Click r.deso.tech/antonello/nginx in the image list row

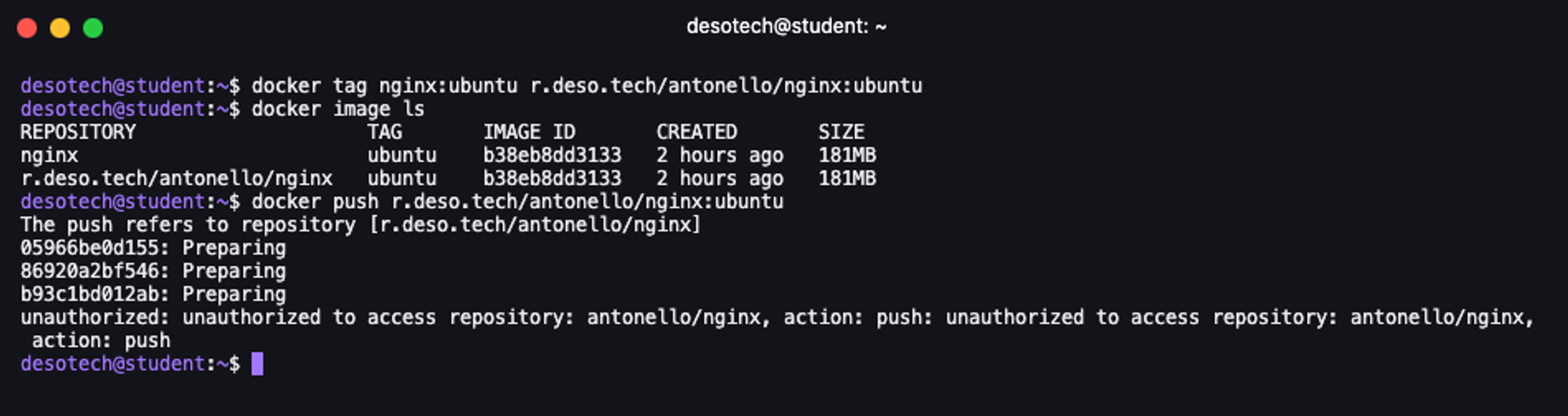pyautogui.click(x=177, y=178)
